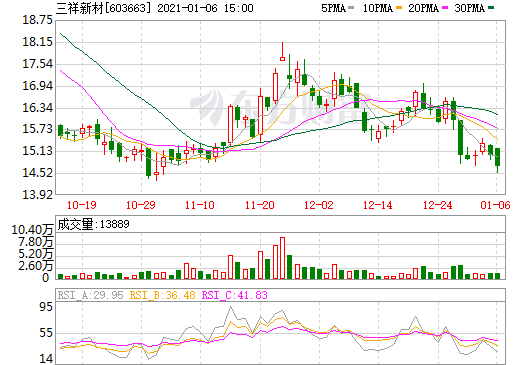520x365 pixels.
Task: Click the 18.15 price axis label
Action: (x=38, y=42)
